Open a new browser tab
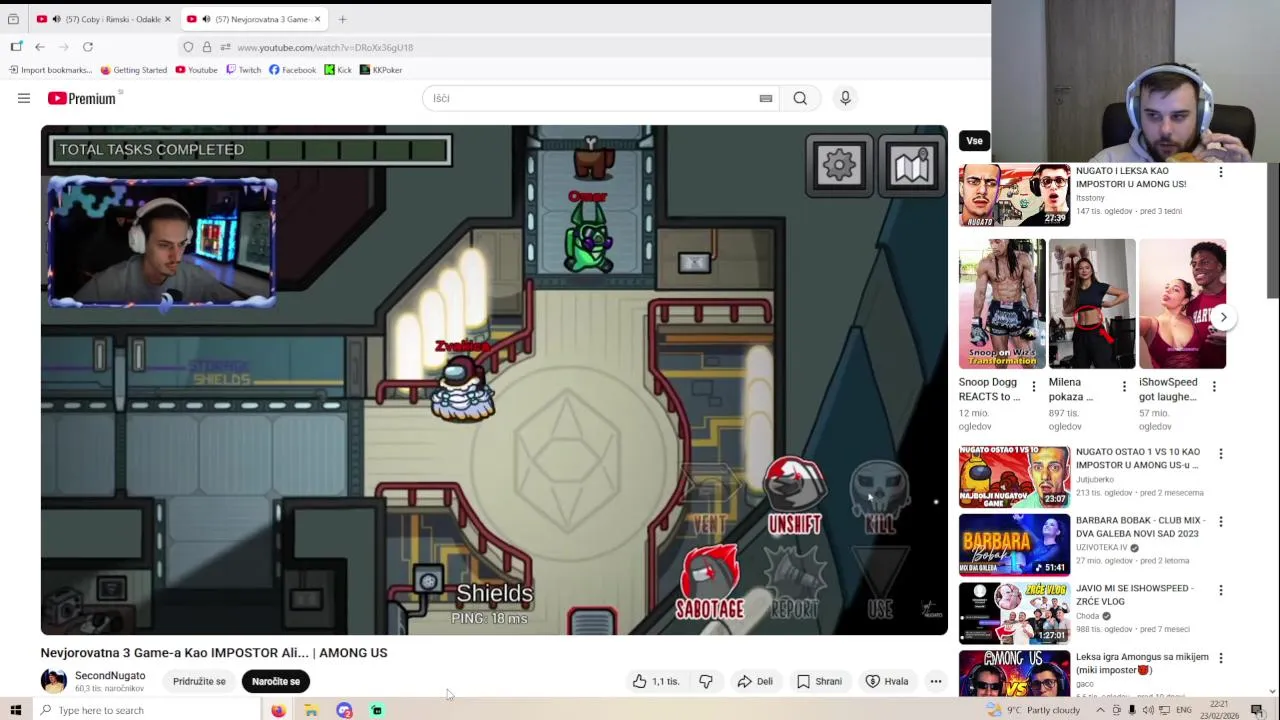Viewport: 1280px width, 720px height. [x=342, y=19]
